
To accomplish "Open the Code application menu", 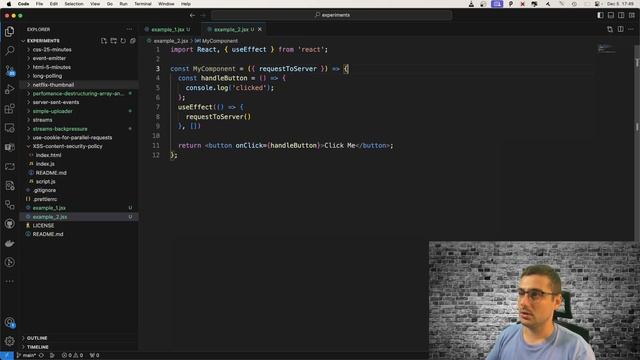I will click(23, 4).
